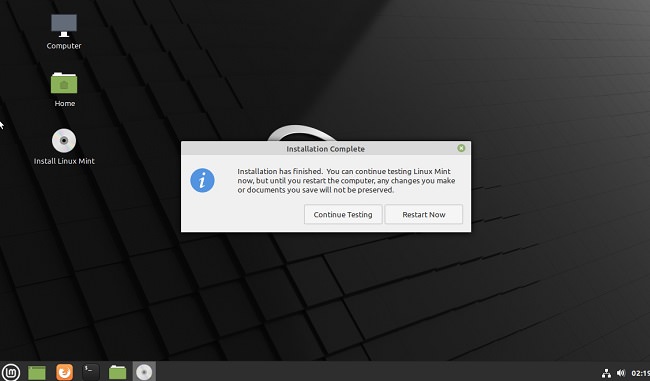Viewport: 650px width, 381px height.
Task: Open the network connection tray icon
Action: (606, 373)
